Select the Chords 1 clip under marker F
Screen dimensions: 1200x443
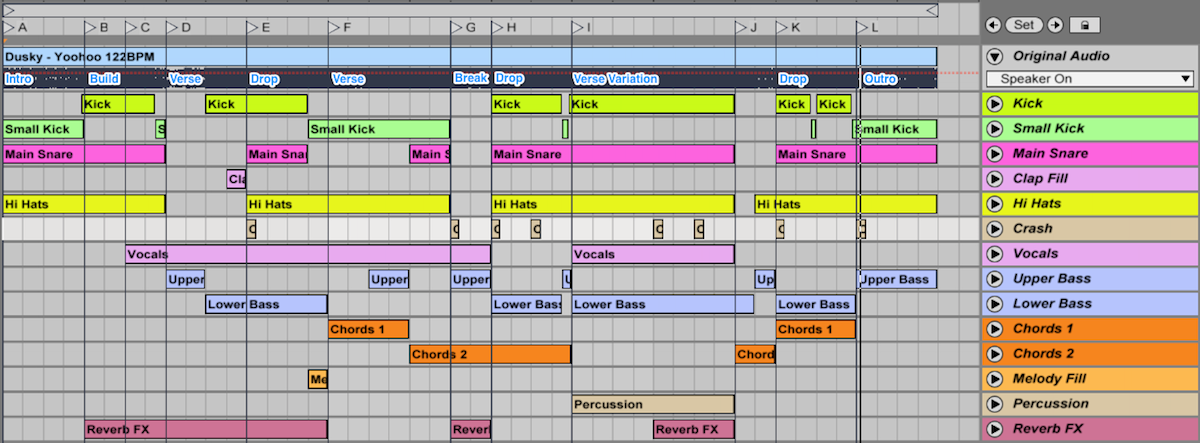click(368, 329)
